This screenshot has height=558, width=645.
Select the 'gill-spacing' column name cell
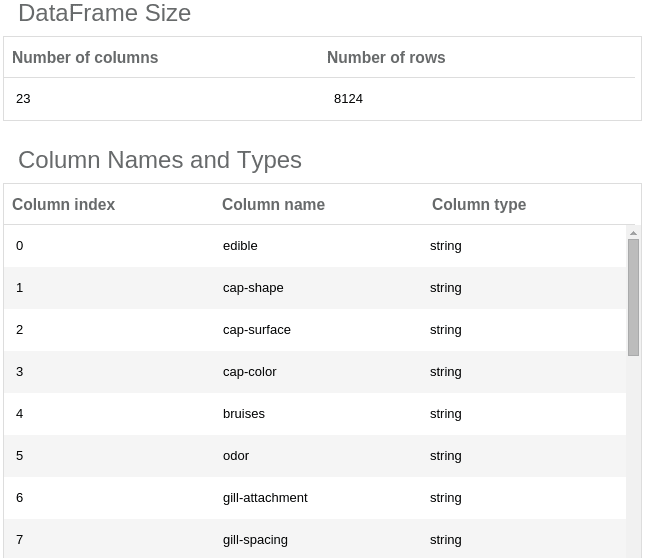tap(255, 539)
